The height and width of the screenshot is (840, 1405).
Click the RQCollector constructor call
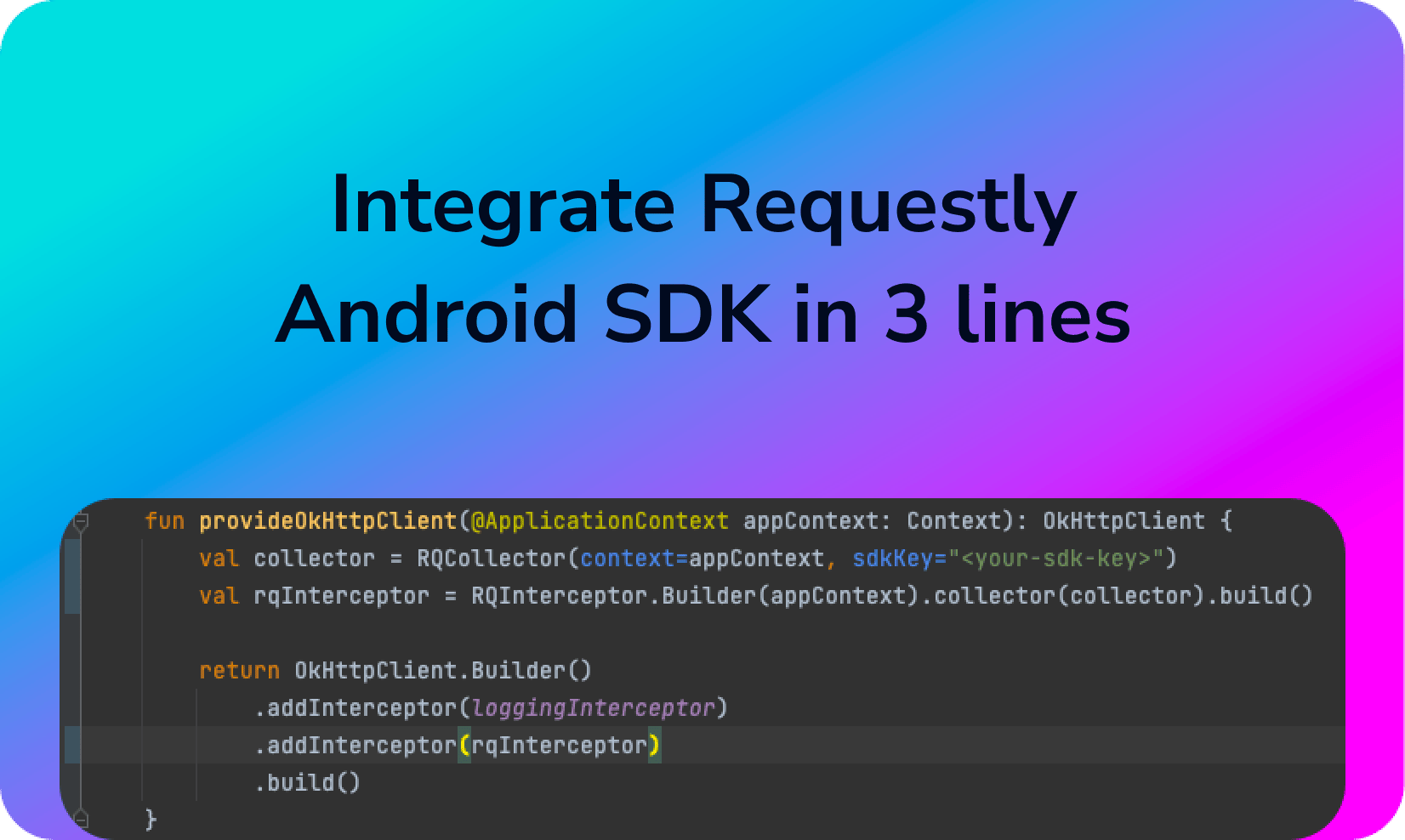(492, 559)
